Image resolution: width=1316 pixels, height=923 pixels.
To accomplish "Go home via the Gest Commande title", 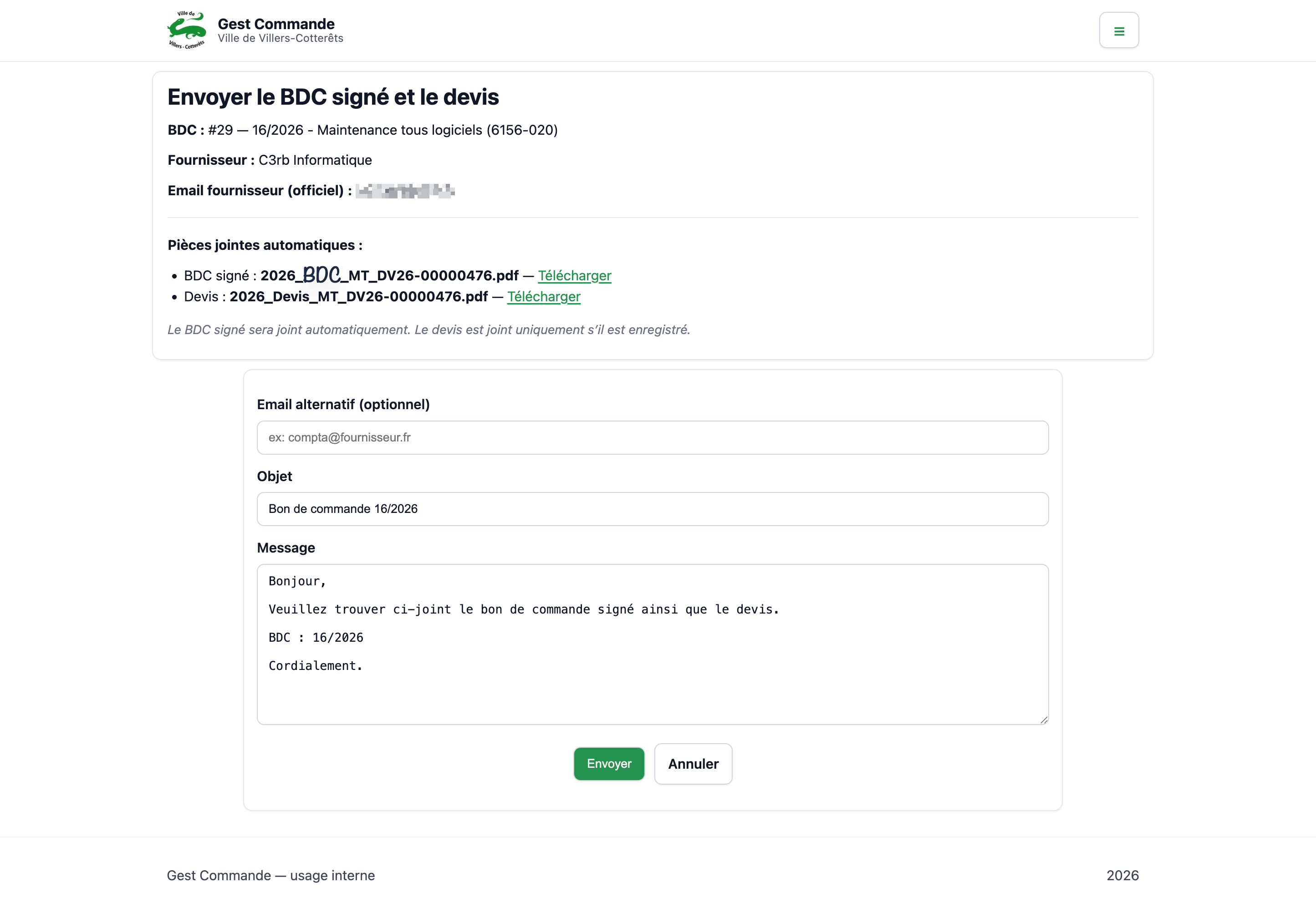I will pos(275,24).
